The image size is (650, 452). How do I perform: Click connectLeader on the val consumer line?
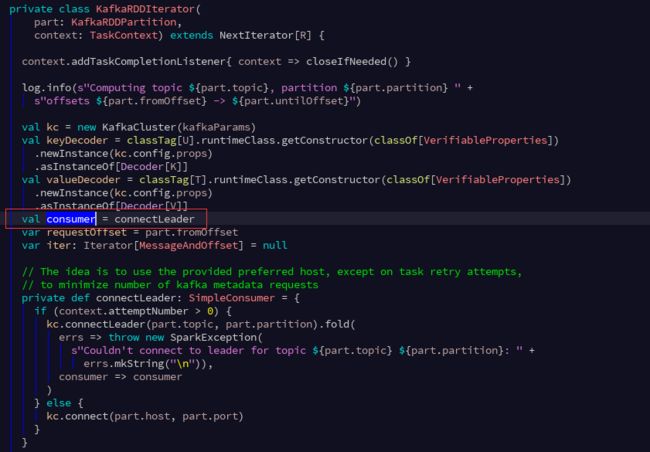click(154, 219)
